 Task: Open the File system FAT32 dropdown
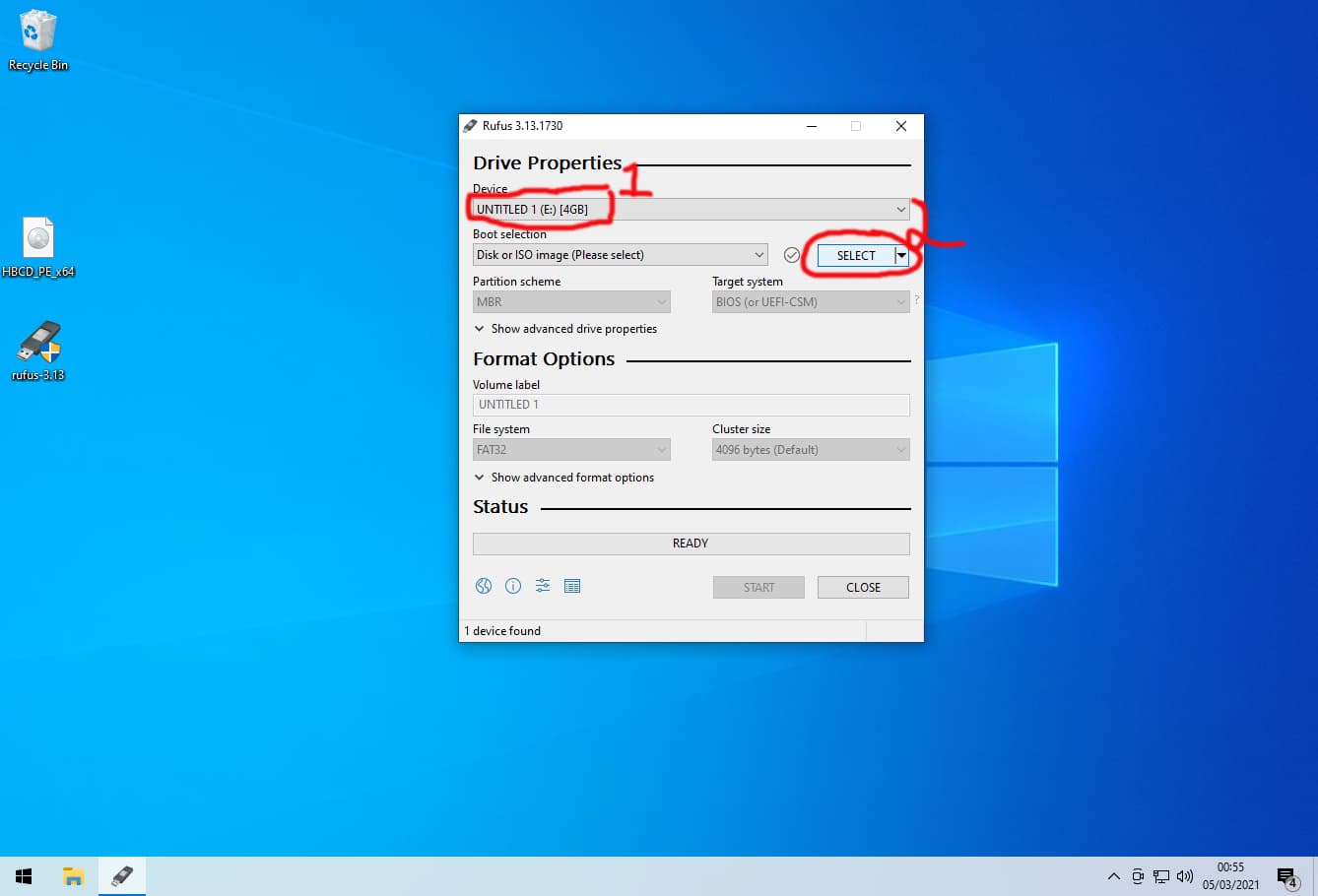(x=571, y=450)
